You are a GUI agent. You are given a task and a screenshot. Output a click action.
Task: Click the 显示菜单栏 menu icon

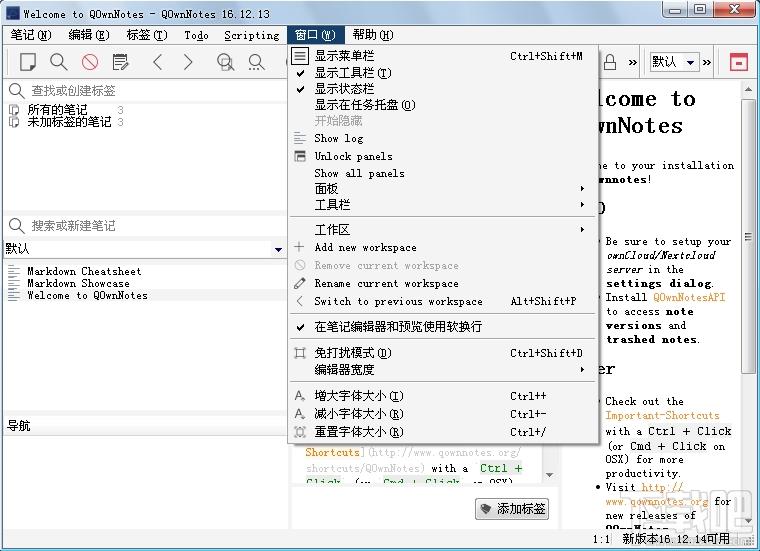click(x=300, y=56)
